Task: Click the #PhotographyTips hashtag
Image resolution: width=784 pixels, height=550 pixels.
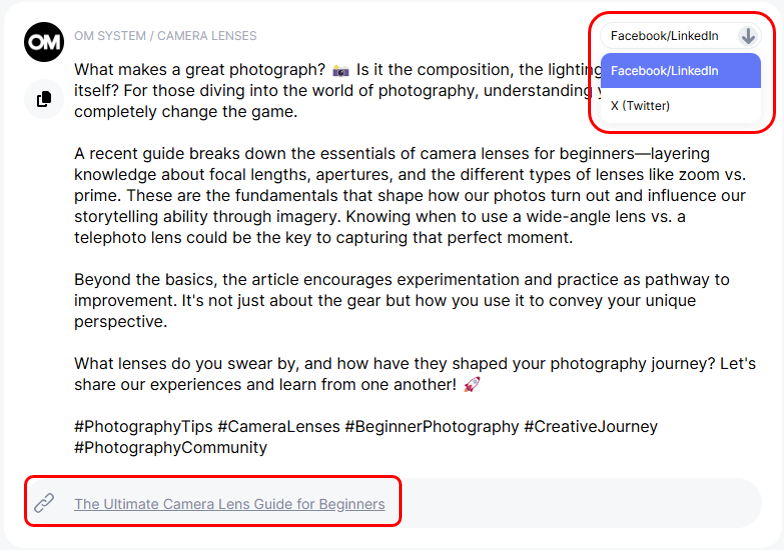Action: [x=142, y=426]
